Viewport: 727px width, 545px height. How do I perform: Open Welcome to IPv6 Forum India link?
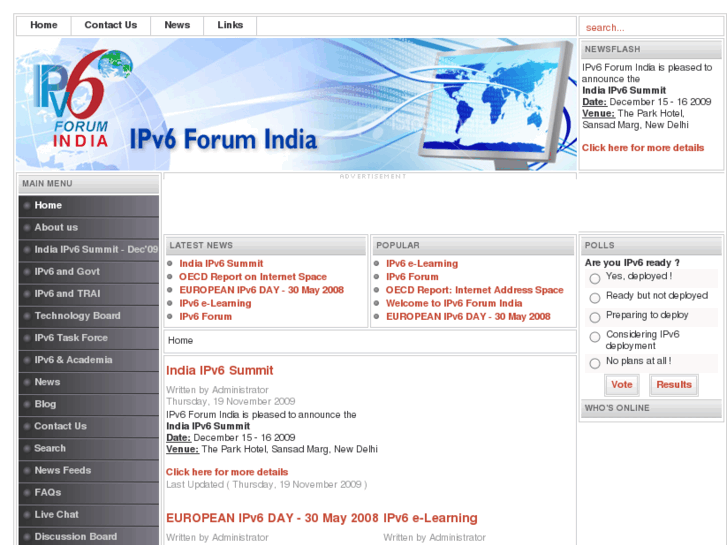[x=454, y=303]
